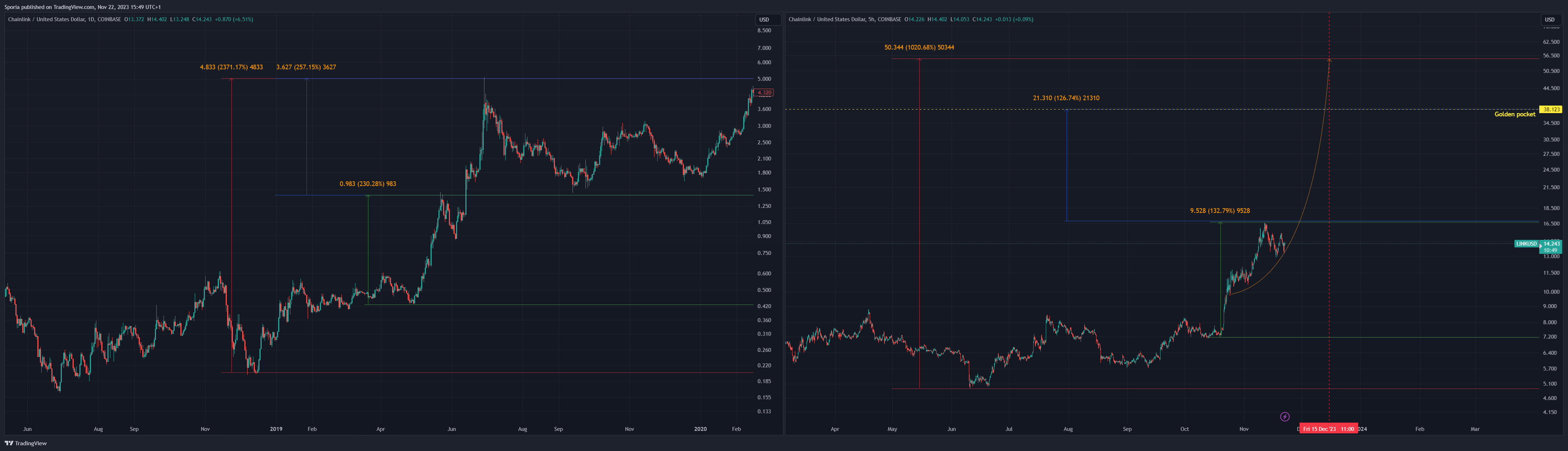This screenshot has height=451, width=1568.
Task: Click the TradingView logo in the bottom-left corner
Action: coord(26,443)
